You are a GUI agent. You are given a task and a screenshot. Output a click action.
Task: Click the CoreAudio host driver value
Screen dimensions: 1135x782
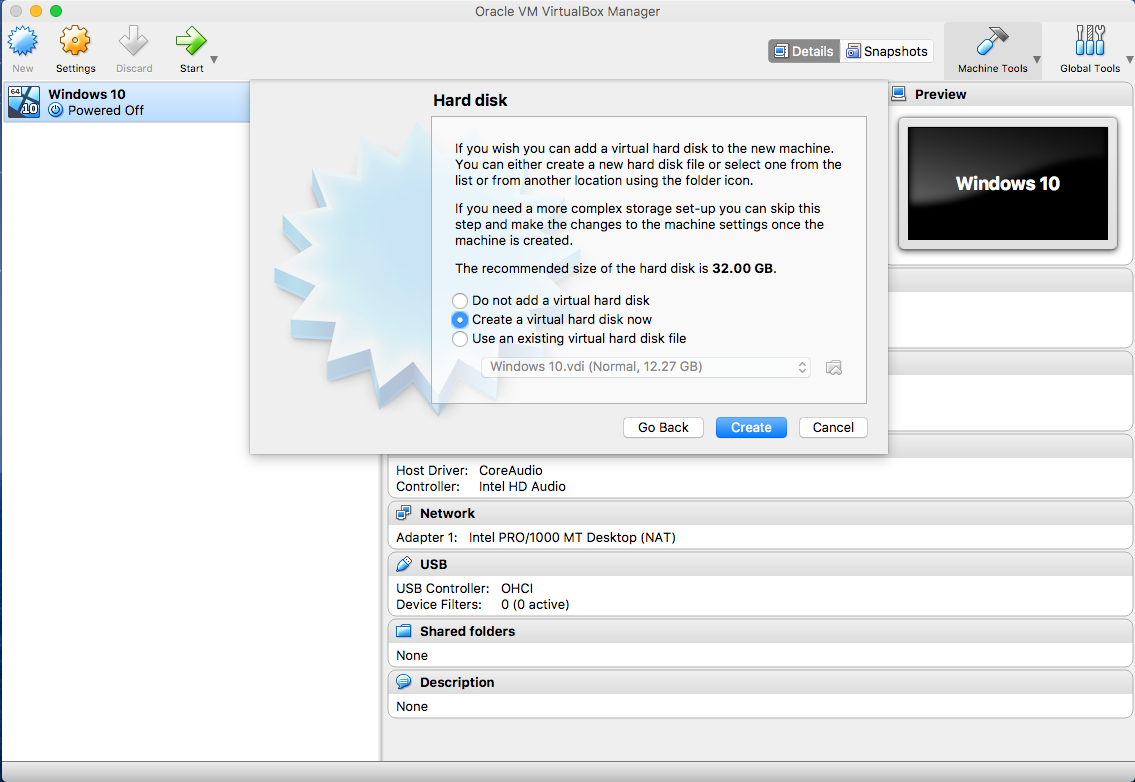510,471
